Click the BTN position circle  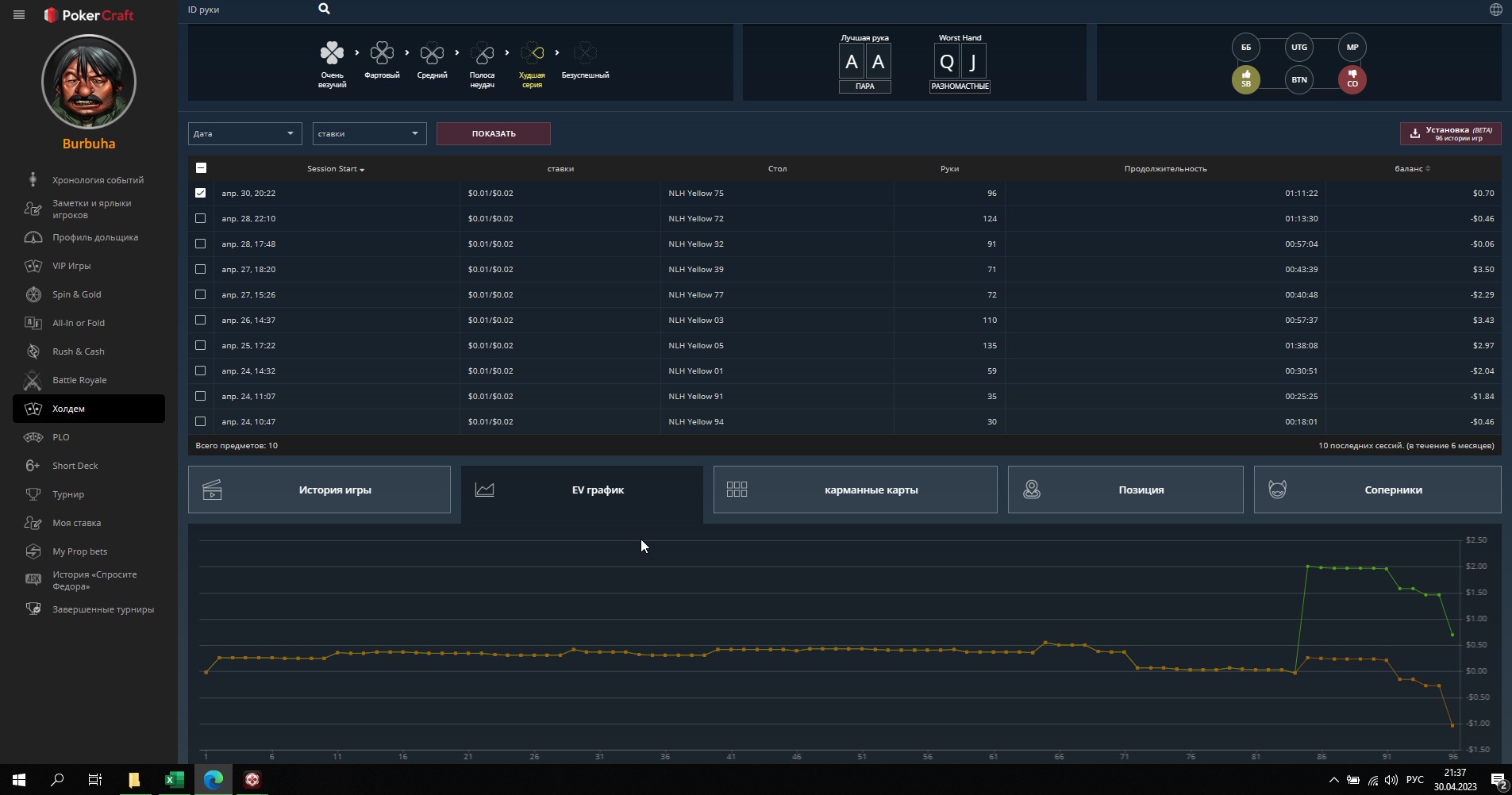1299,79
